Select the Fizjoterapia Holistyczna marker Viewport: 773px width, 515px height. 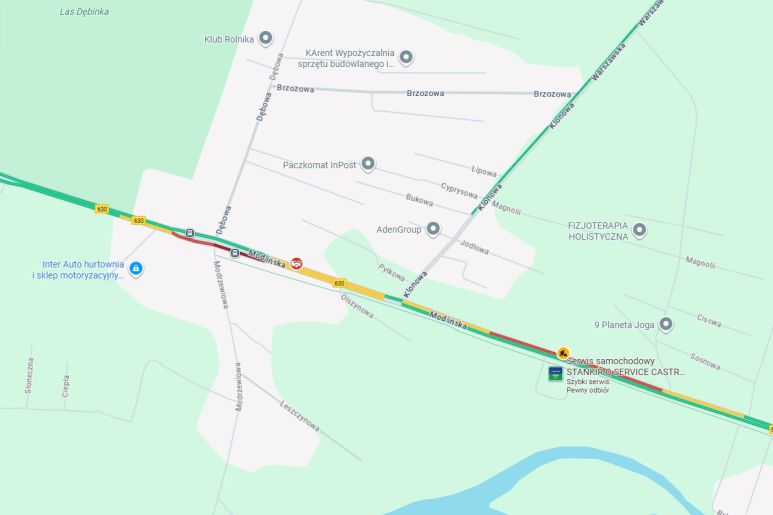pyautogui.click(x=639, y=230)
